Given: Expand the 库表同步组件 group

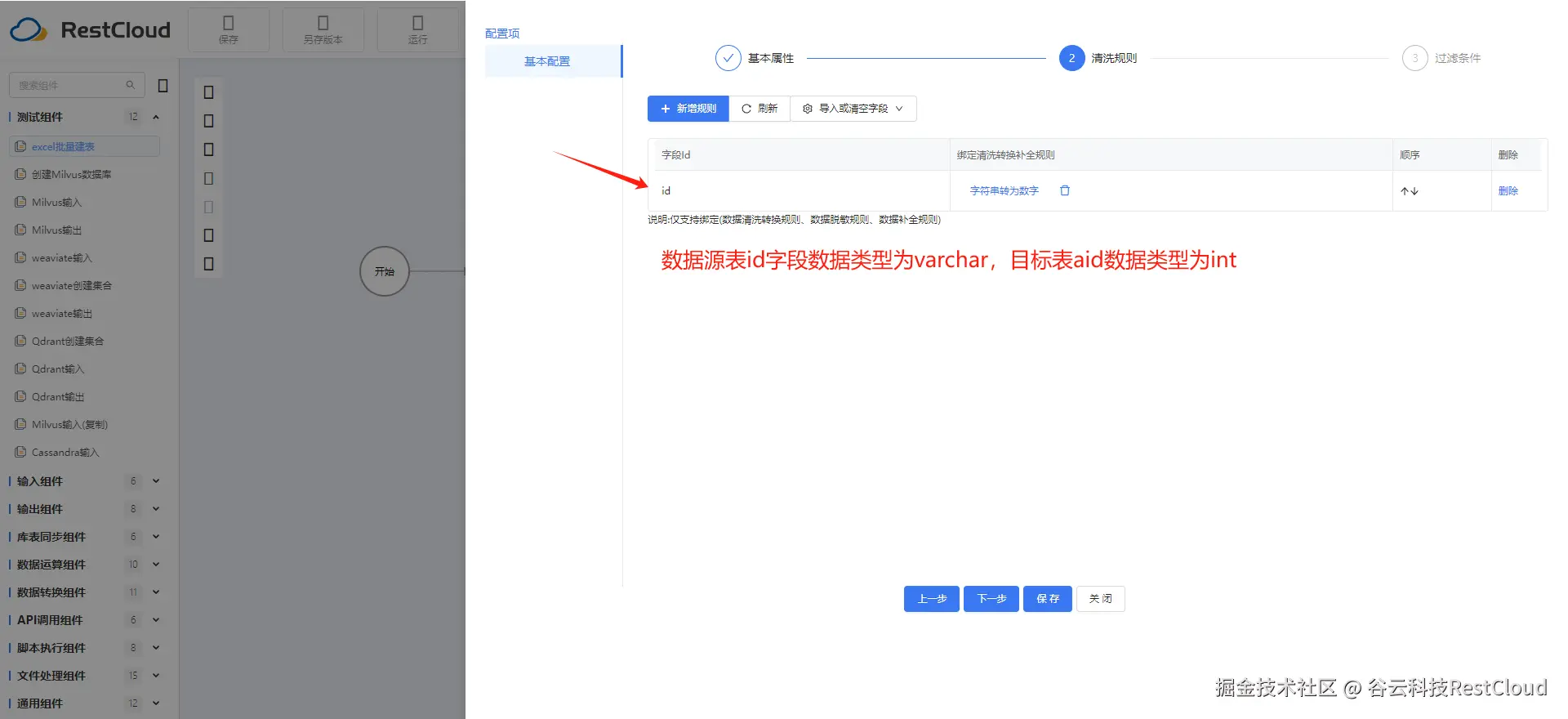Looking at the screenshot, I should click(x=156, y=537).
